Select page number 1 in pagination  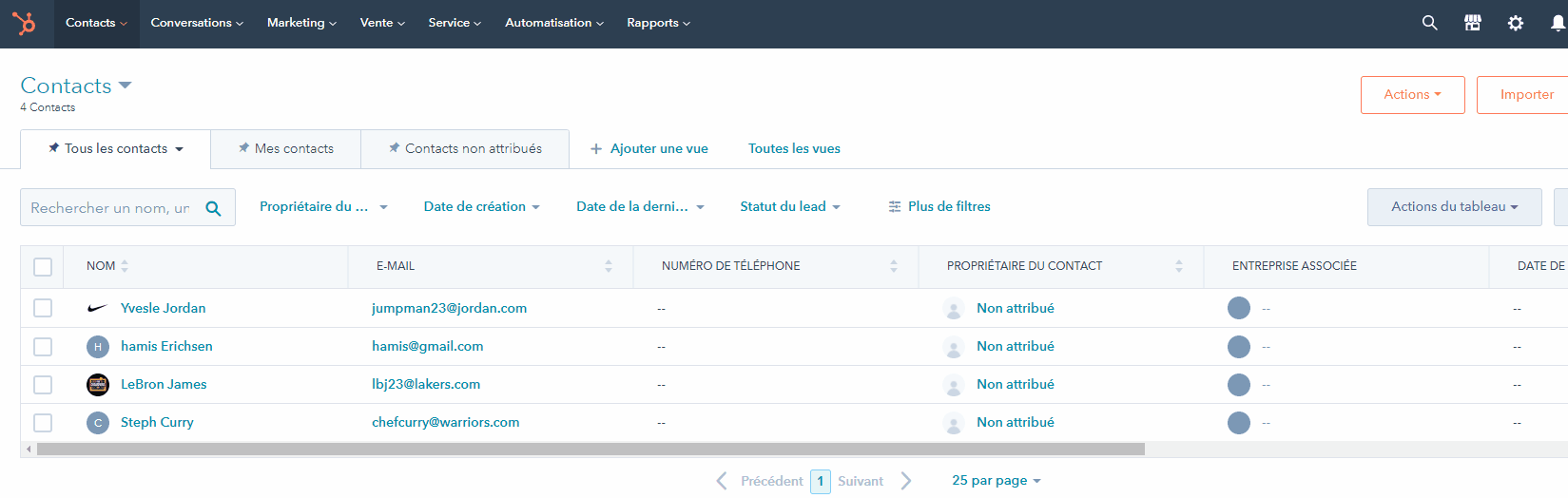pos(821,481)
